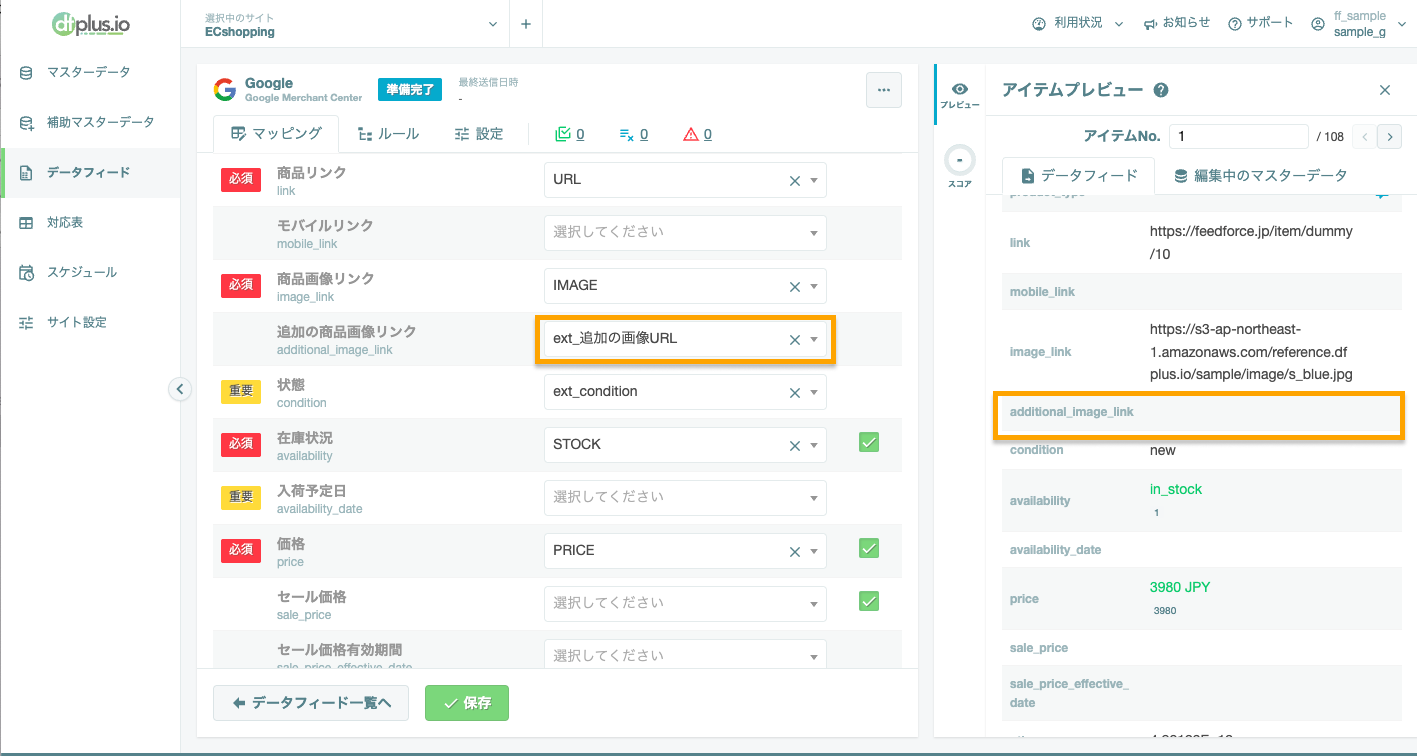This screenshot has height=756, width=1417.
Task: Click green check count indicator
Action: click(x=569, y=134)
